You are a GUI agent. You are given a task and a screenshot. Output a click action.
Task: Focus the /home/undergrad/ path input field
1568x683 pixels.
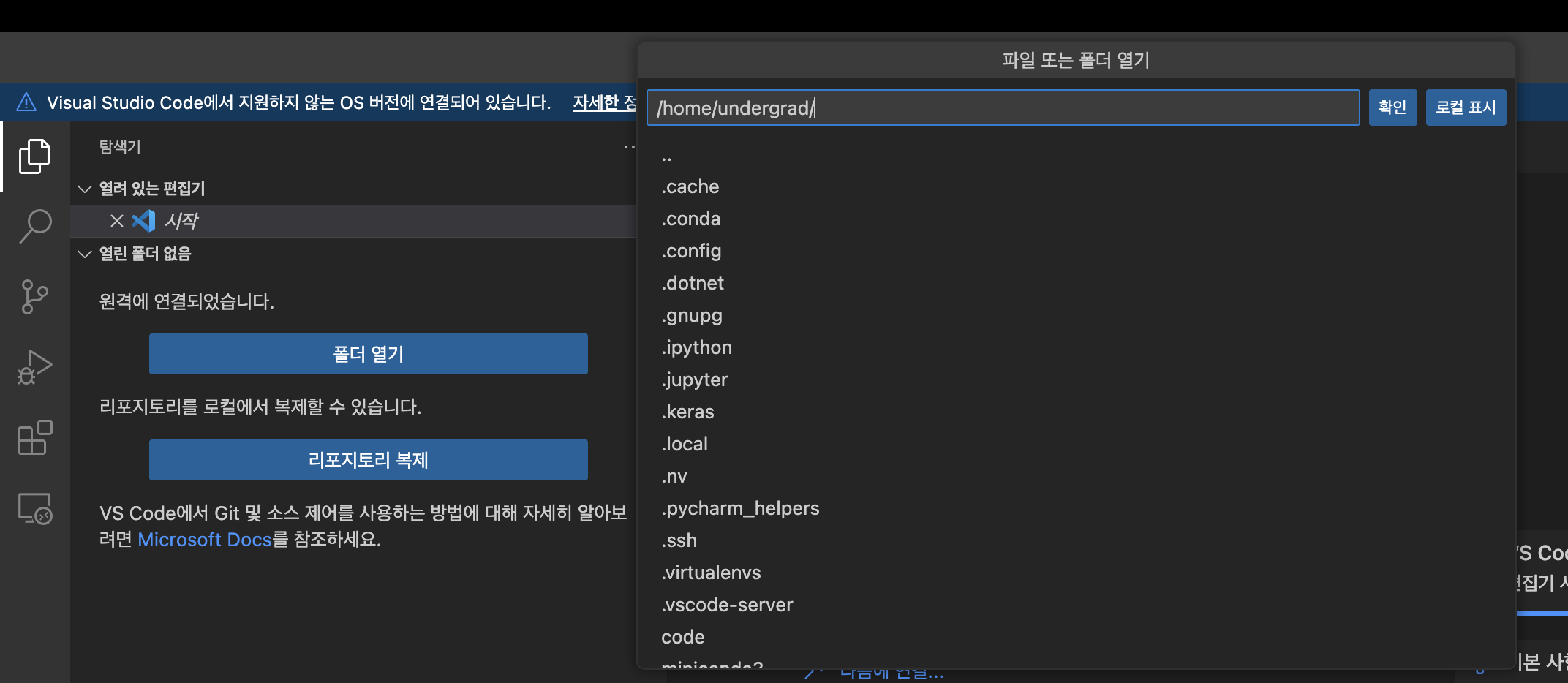point(1003,107)
